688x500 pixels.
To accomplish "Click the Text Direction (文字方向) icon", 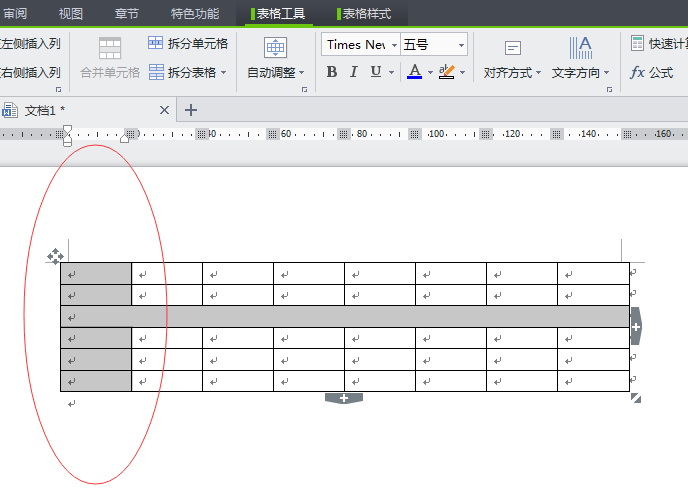I will [x=580, y=48].
